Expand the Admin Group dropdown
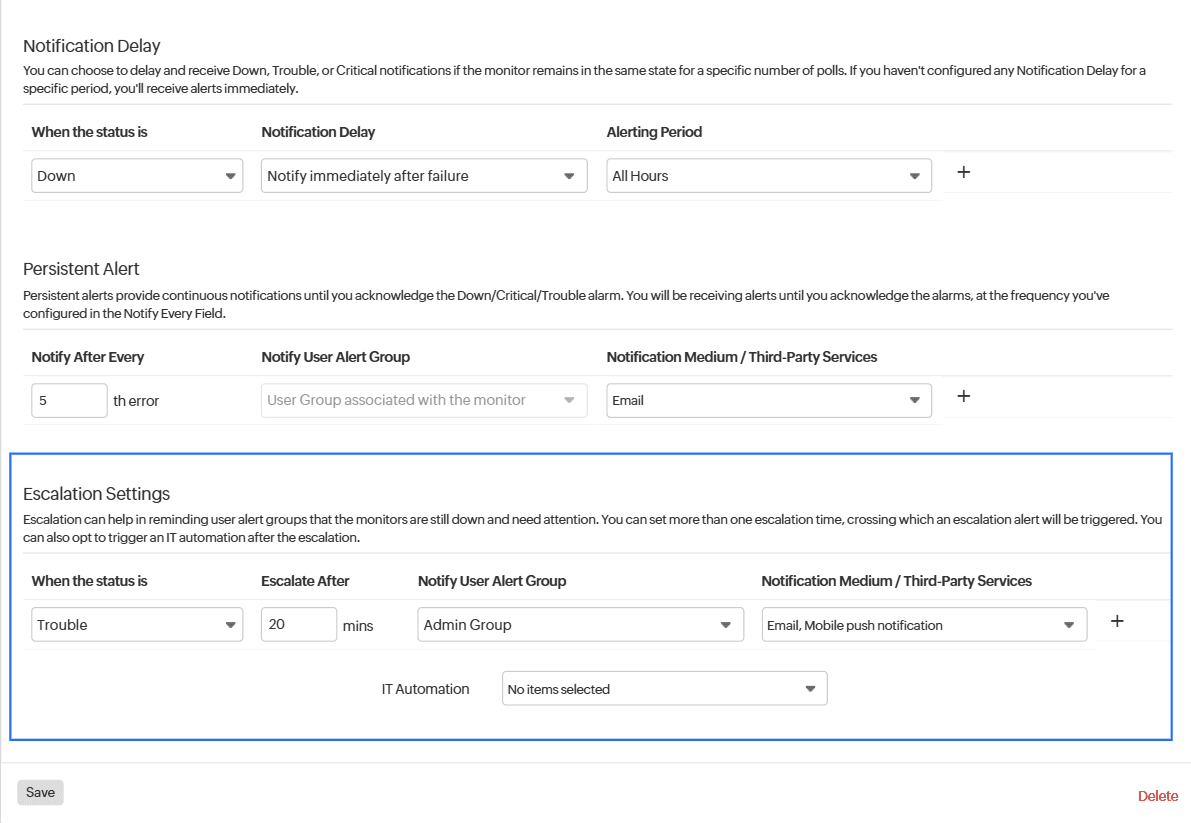Viewport: 1191px width, 823px height. 580,625
